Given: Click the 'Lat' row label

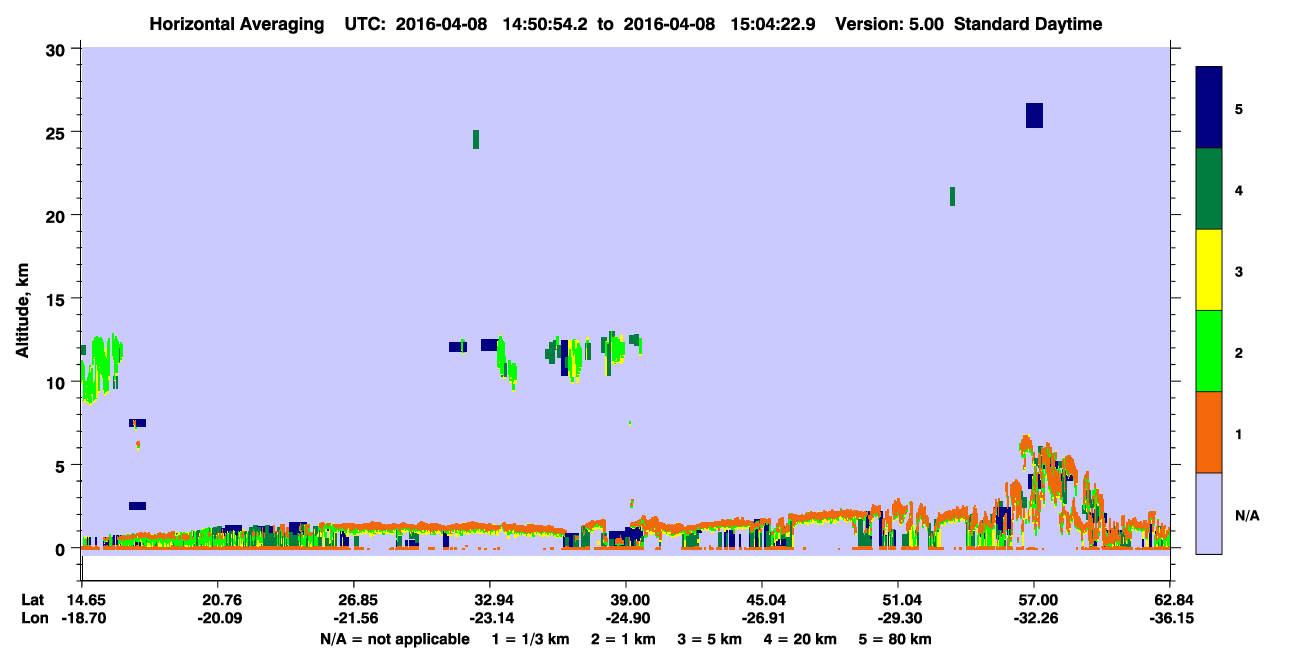Looking at the screenshot, I should tap(33, 600).
